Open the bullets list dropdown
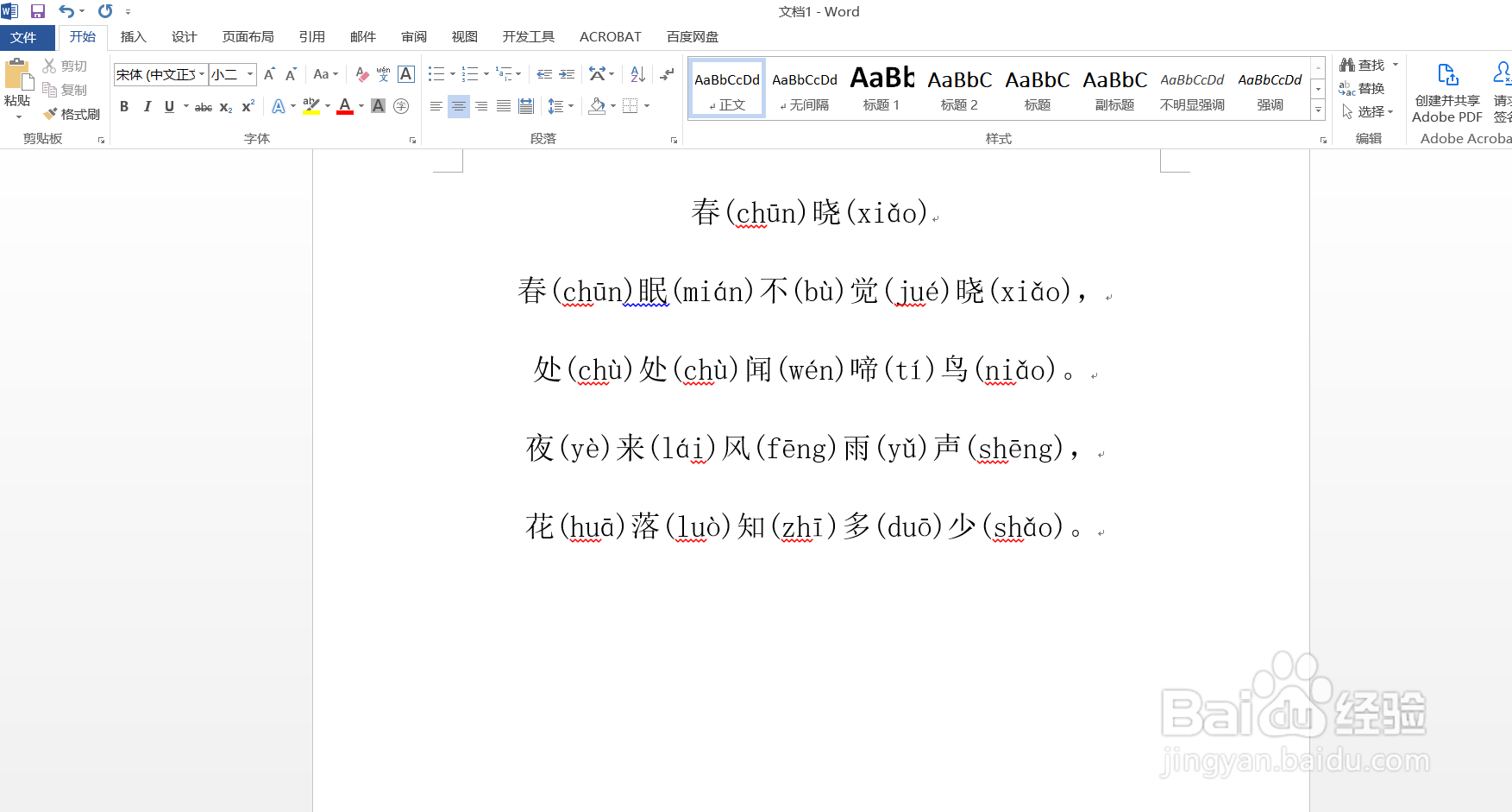Screen dimensions: 1512x812 coord(453,74)
